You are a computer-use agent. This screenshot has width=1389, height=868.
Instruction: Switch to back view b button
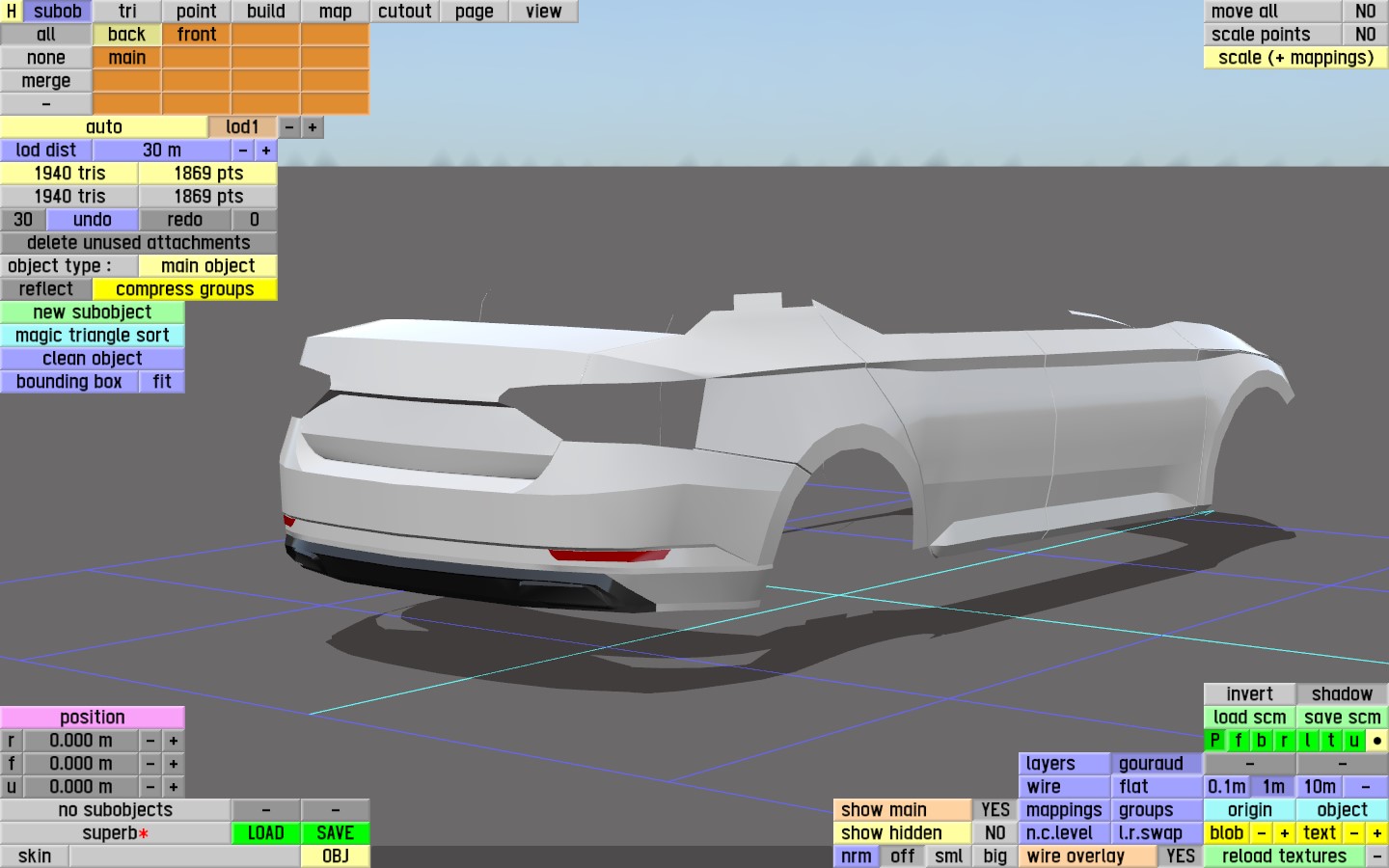click(1262, 741)
